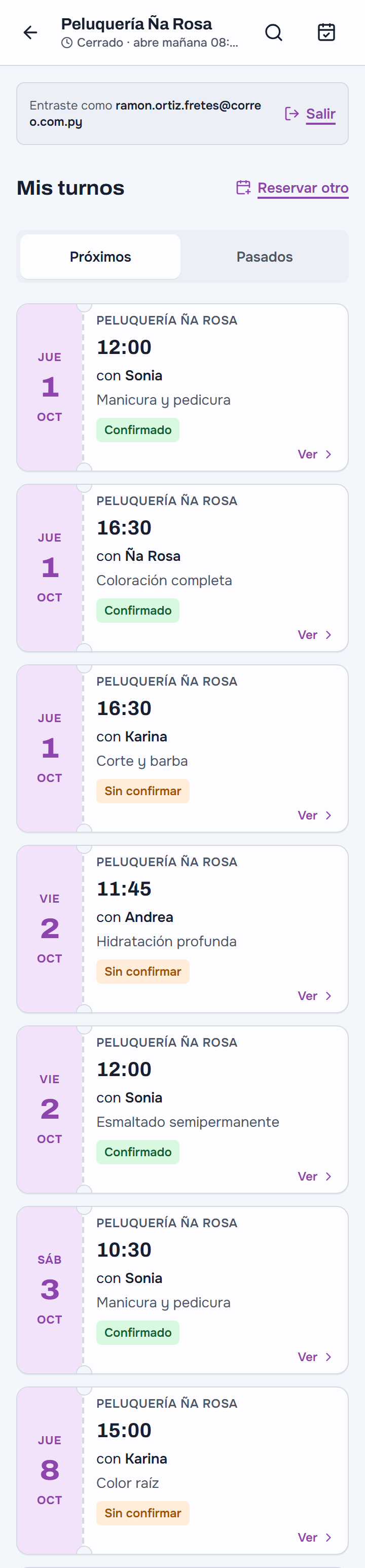Click the Reservar otro link

point(303,188)
